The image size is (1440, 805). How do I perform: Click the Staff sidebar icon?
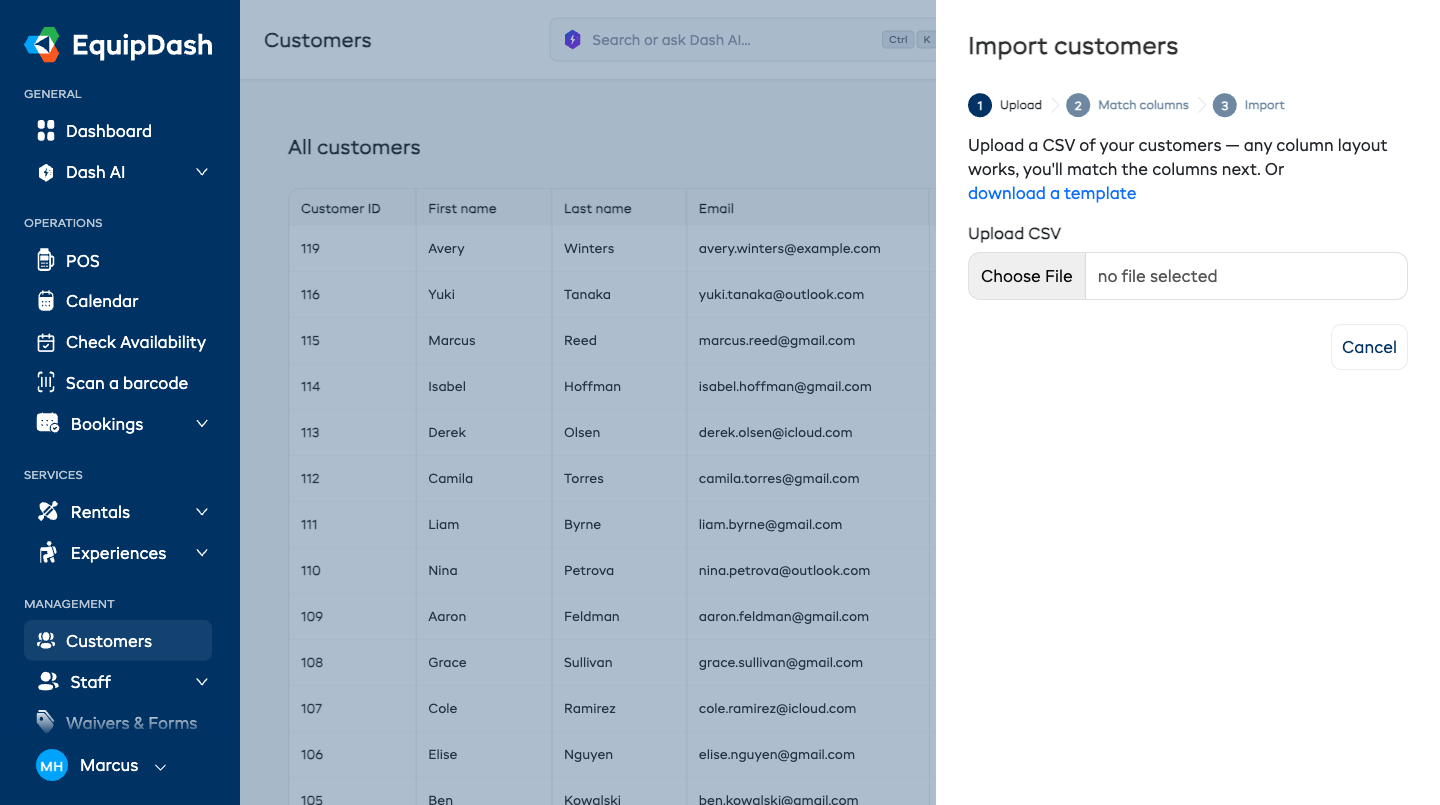point(48,682)
